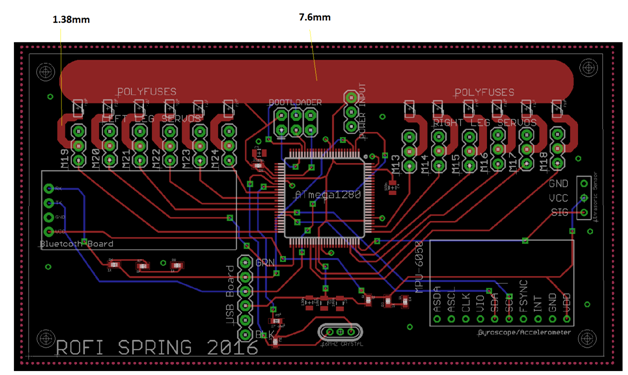Select the Bluetooth Board outline label

point(77,244)
